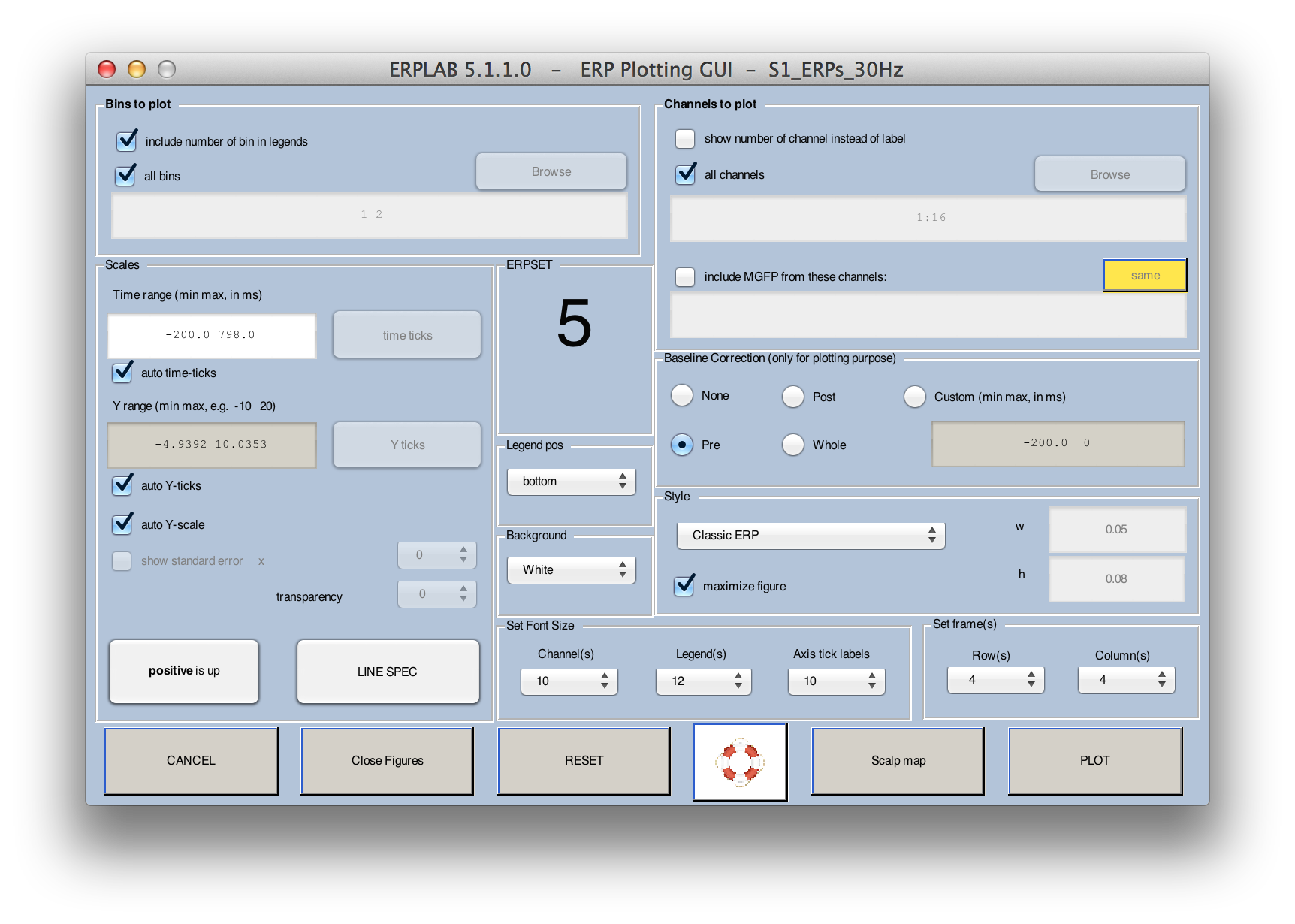Screen dimensions: 1295x924
Task: Open LINE SPEC settings
Action: [x=388, y=672]
